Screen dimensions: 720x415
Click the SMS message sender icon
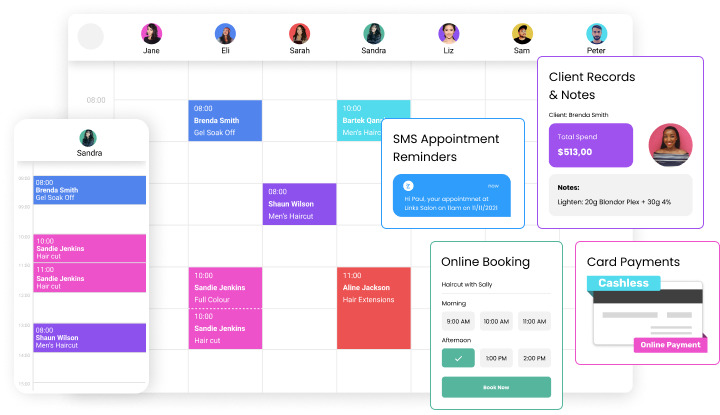[408, 185]
